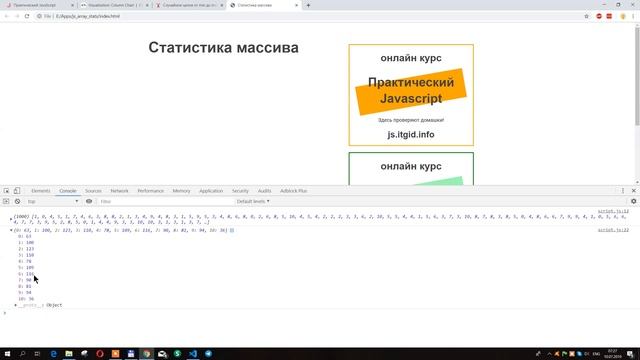This screenshot has height=360, width=640.
Task: Open the Adblock Plus DevTools tab
Action: click(293, 191)
